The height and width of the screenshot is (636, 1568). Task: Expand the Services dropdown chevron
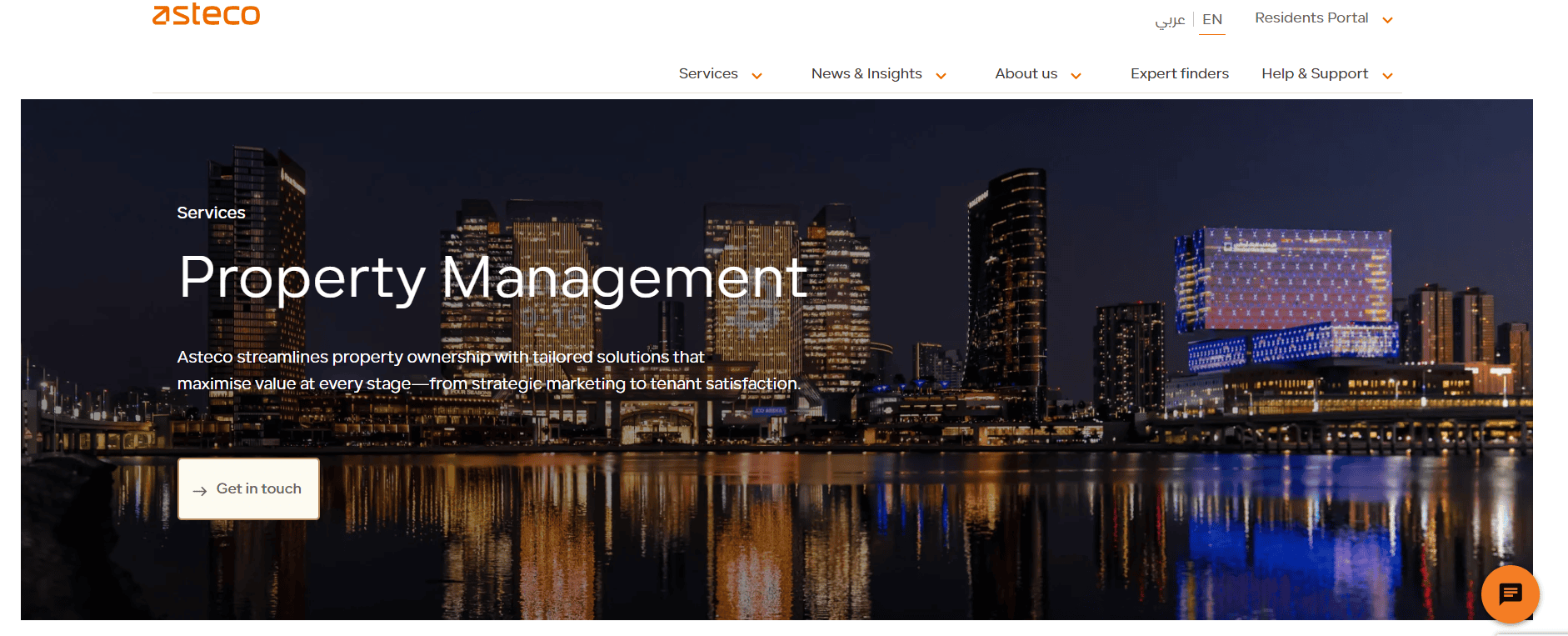point(757,76)
